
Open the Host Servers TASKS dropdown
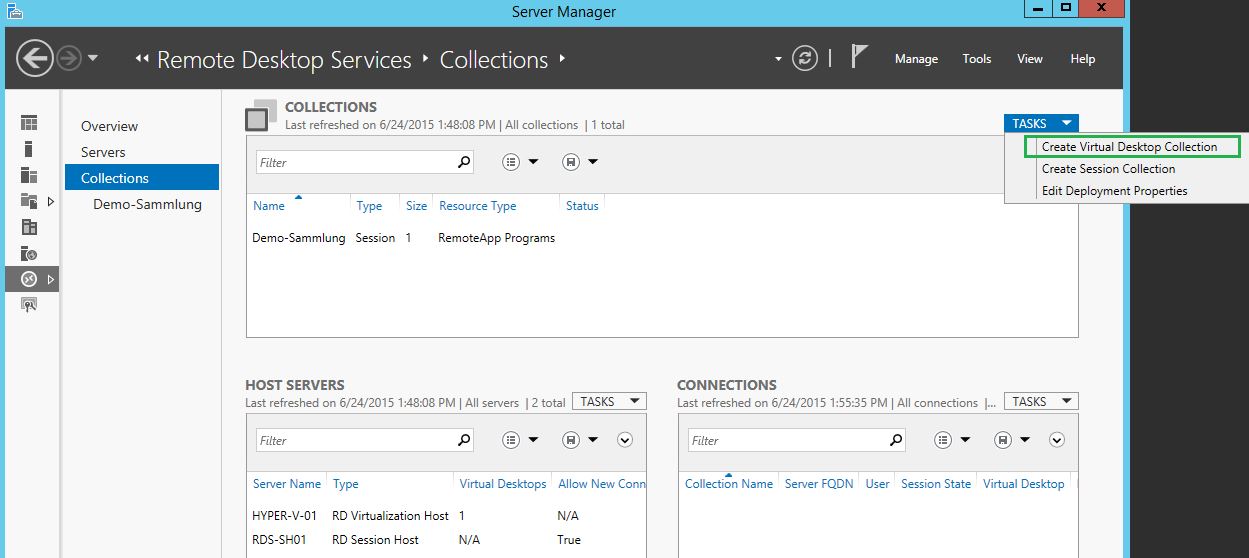[x=609, y=401]
